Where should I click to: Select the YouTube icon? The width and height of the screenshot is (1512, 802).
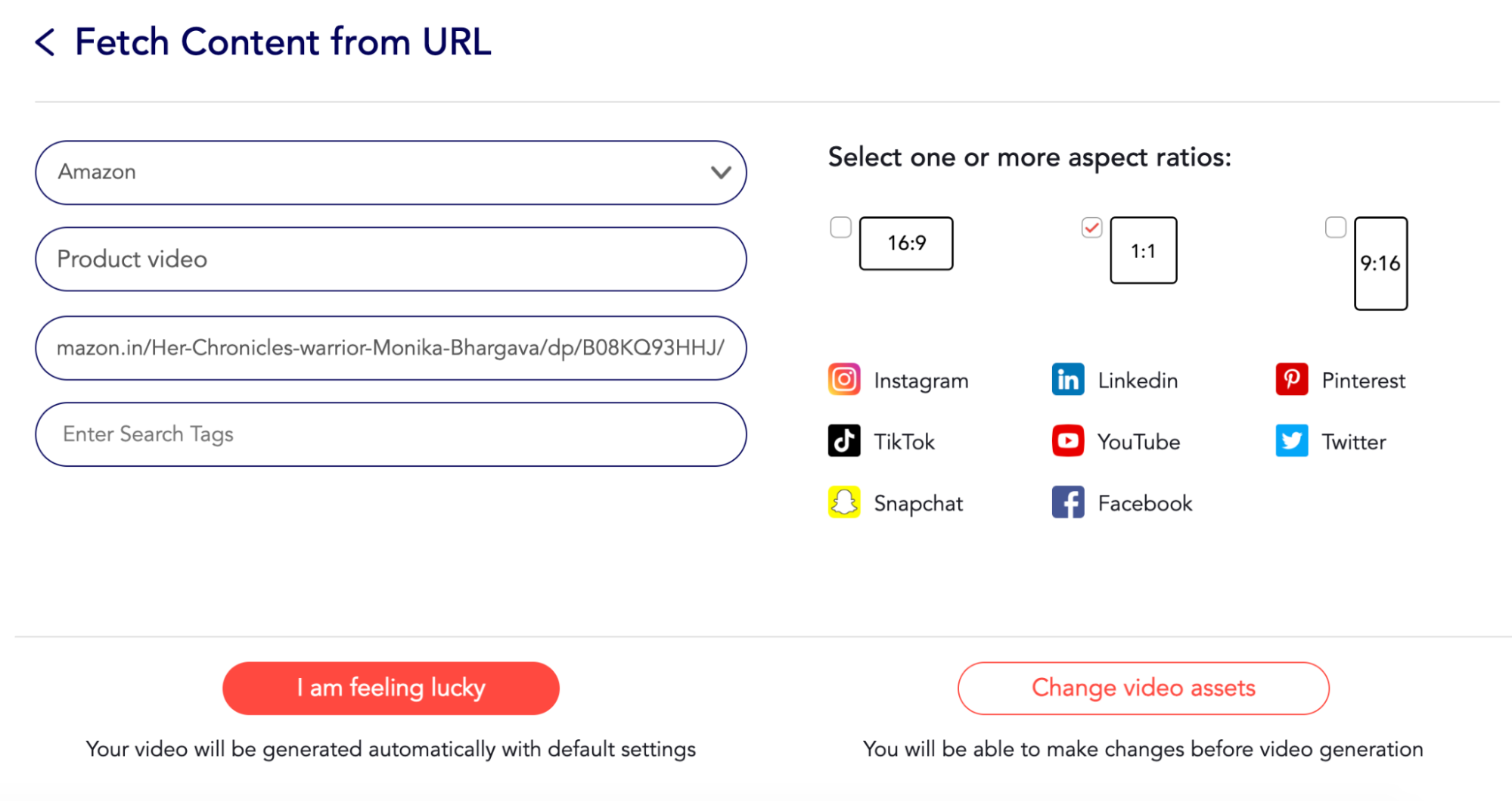point(1068,441)
